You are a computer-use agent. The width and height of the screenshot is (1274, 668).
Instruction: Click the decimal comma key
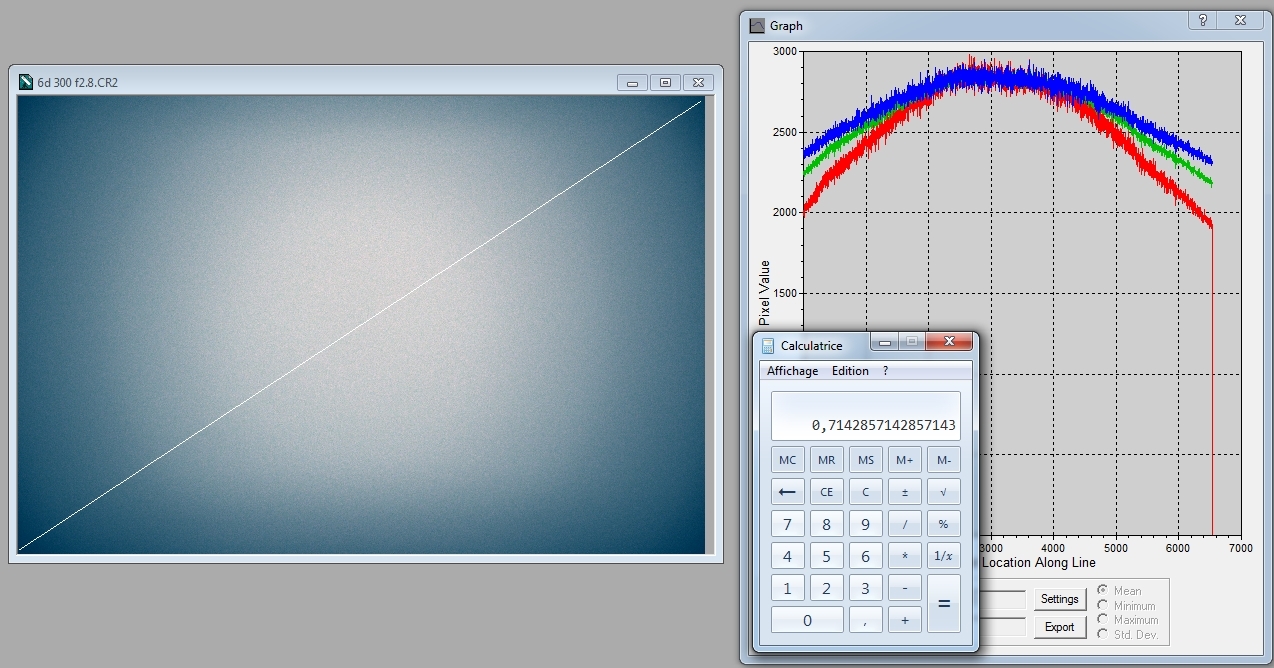coord(865,620)
